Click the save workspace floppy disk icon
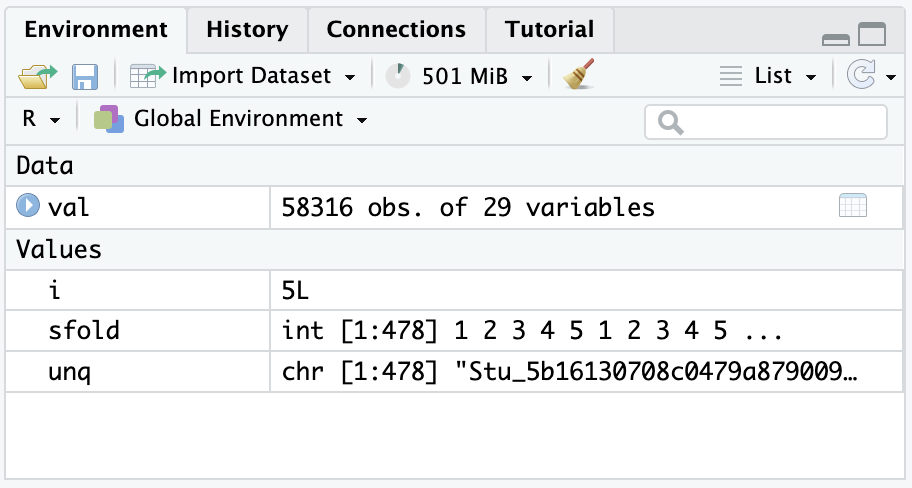Screen dimensions: 912x488 [x=84, y=76]
